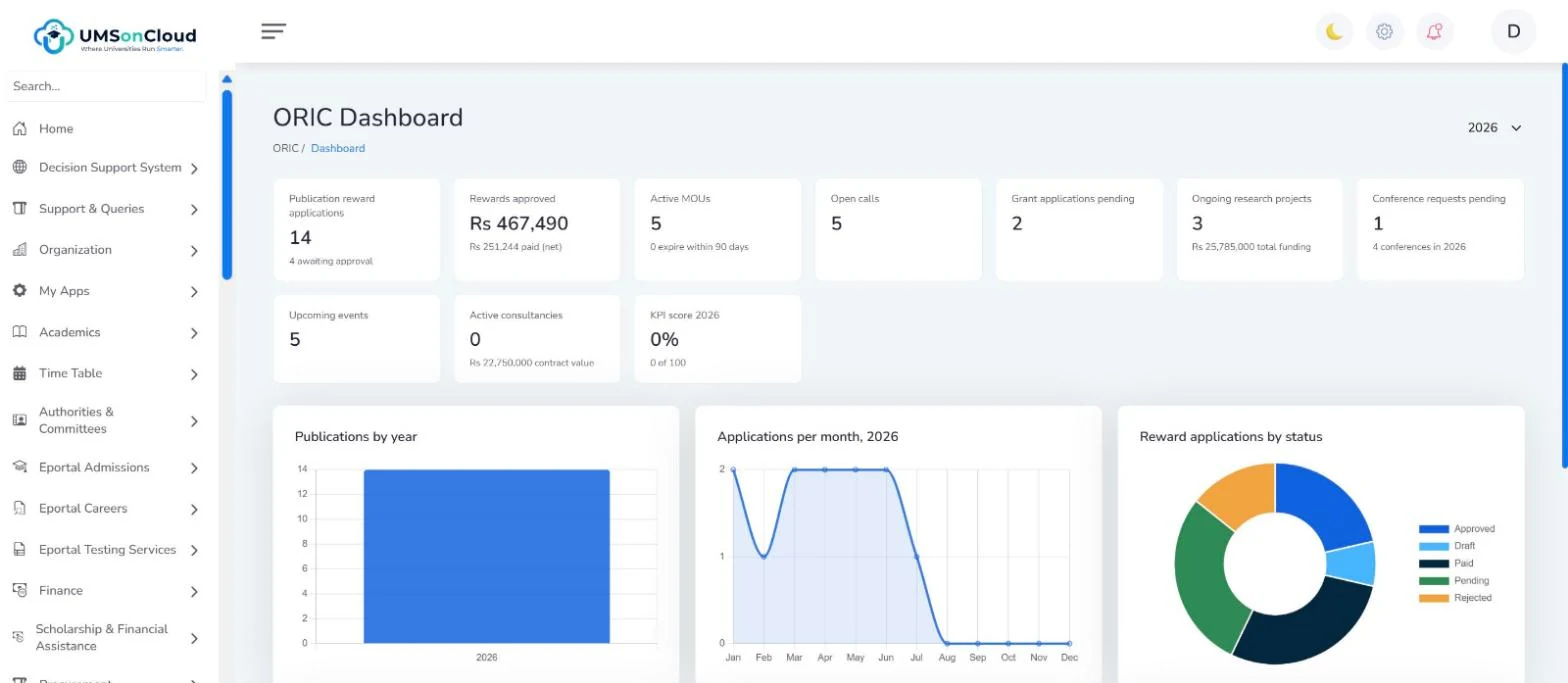Click the Organization chart icon
This screenshot has width=1568, height=683.
[19, 249]
